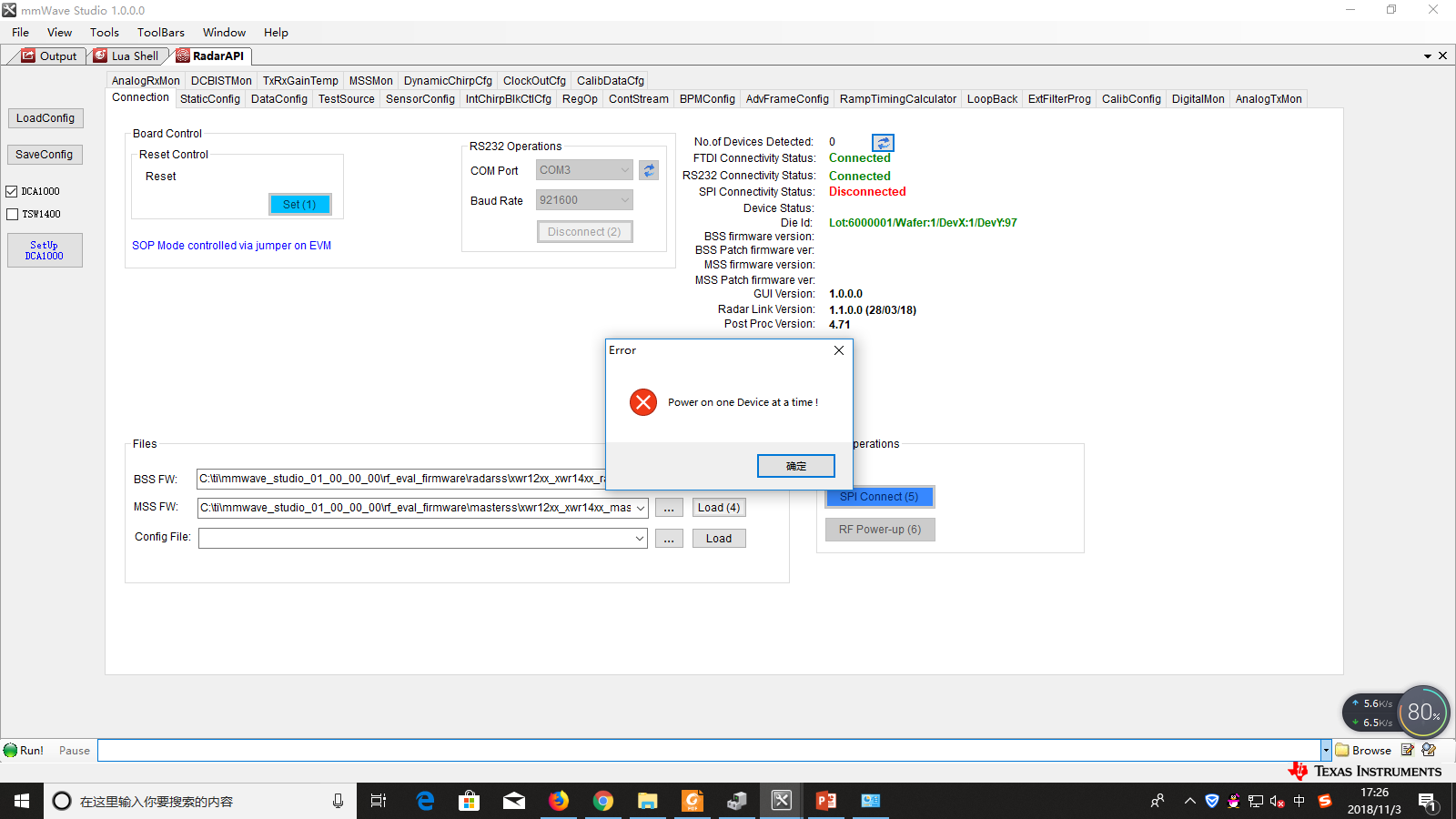Confirm the error dialog with 确定
Viewport: 1456px width, 819px height.
tap(796, 466)
